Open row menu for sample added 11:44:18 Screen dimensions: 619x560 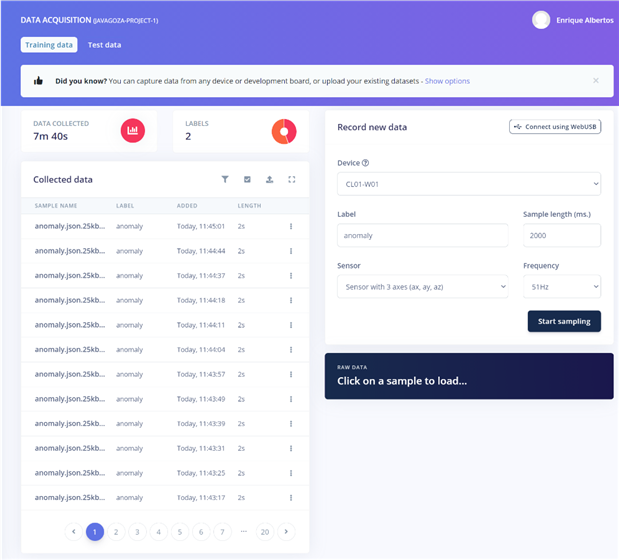[x=291, y=300]
